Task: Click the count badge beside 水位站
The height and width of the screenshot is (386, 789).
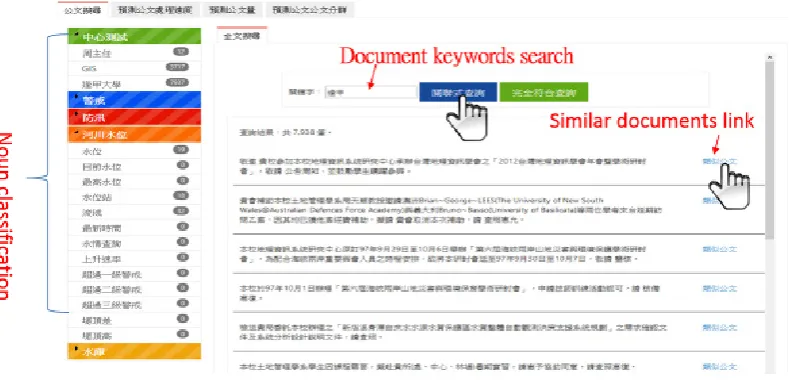Action: click(x=181, y=196)
